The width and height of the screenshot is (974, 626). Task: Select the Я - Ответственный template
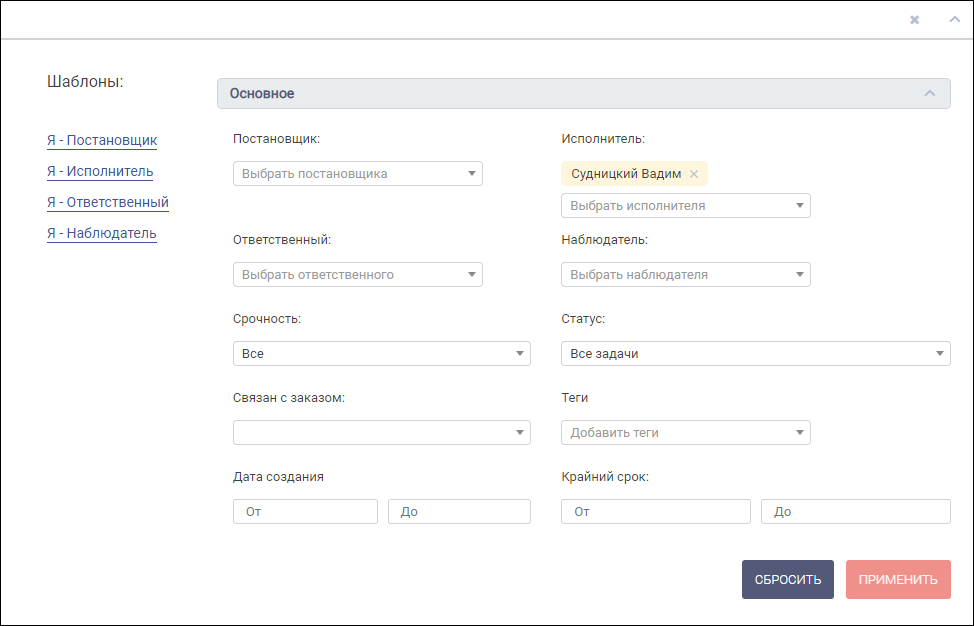pos(108,202)
